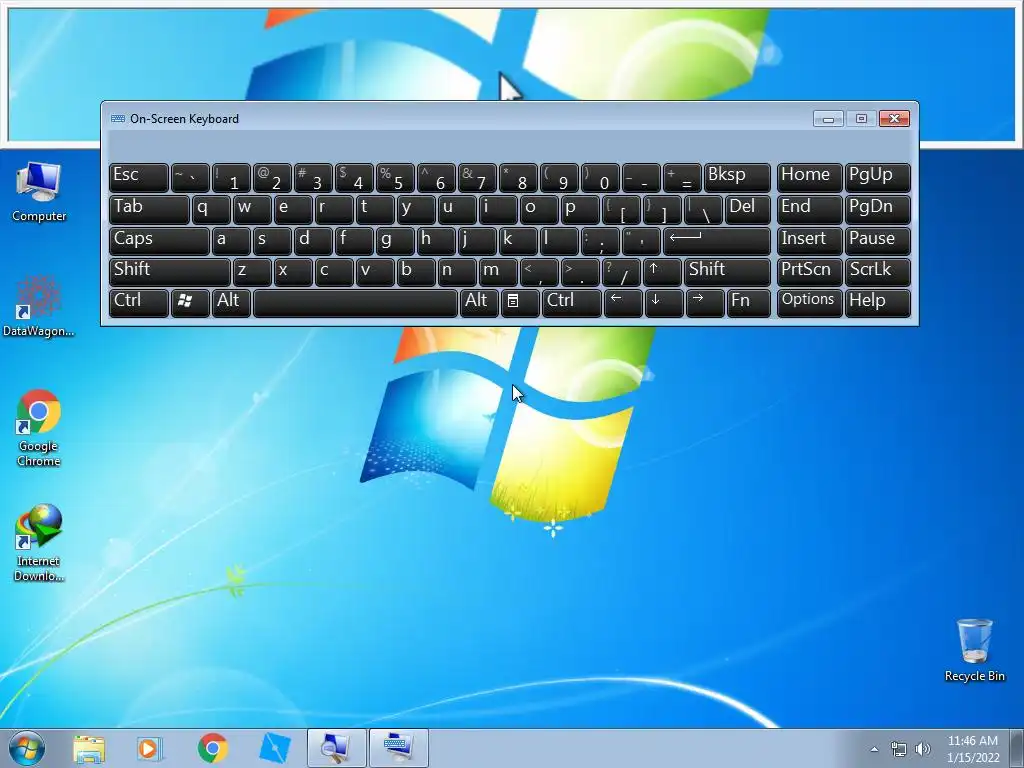Click the z key
Viewport: 1024px width, 768px height.
(x=252, y=272)
